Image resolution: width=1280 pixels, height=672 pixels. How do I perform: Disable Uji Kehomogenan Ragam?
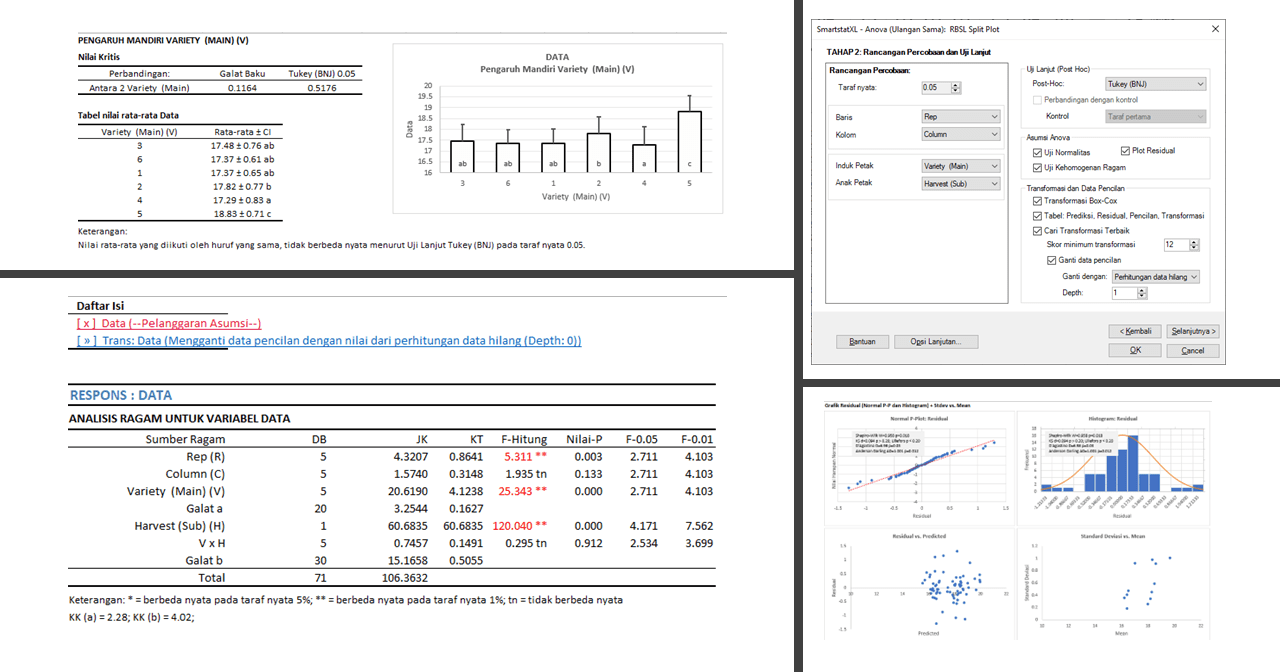(x=1036, y=167)
